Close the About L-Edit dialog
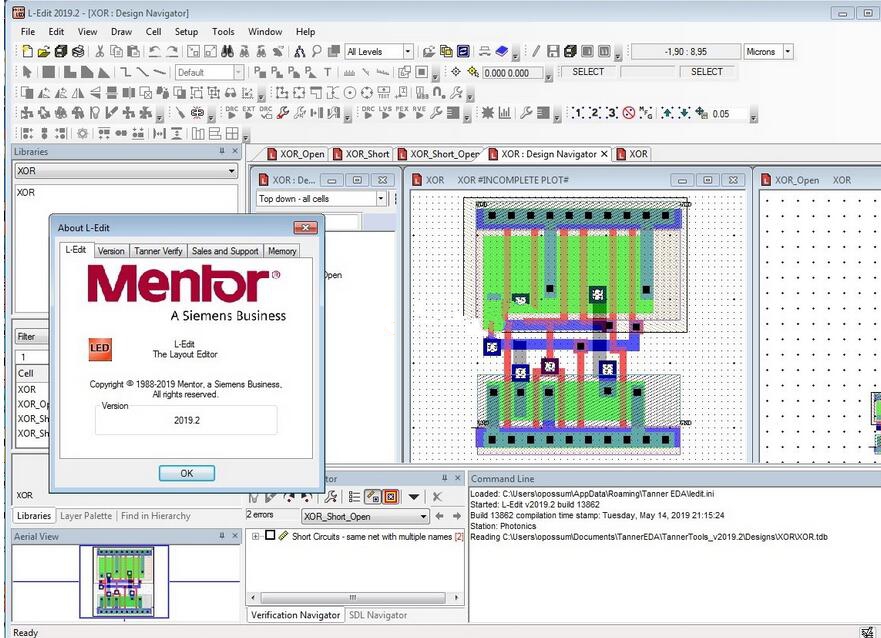The height and width of the screenshot is (638, 881). (x=306, y=227)
